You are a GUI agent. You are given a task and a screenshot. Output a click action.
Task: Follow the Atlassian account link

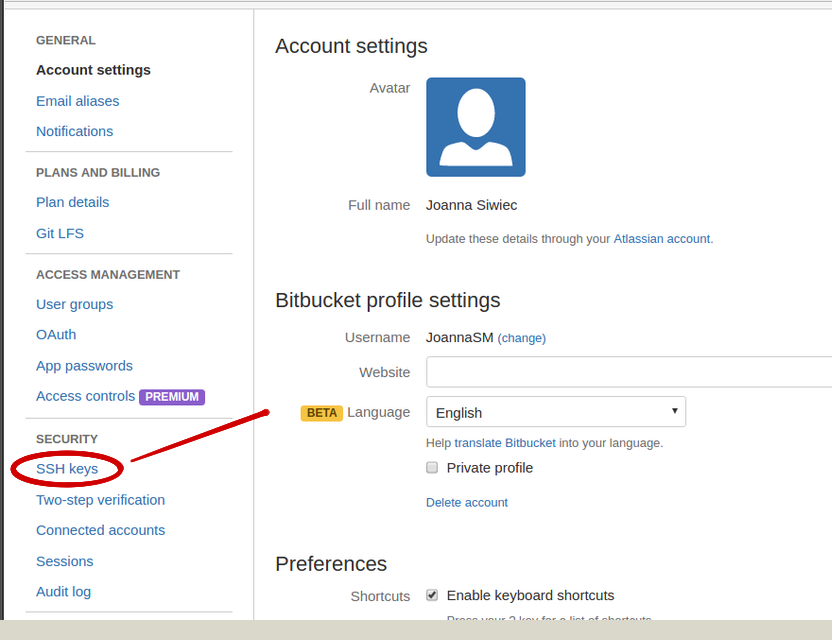[x=662, y=239]
